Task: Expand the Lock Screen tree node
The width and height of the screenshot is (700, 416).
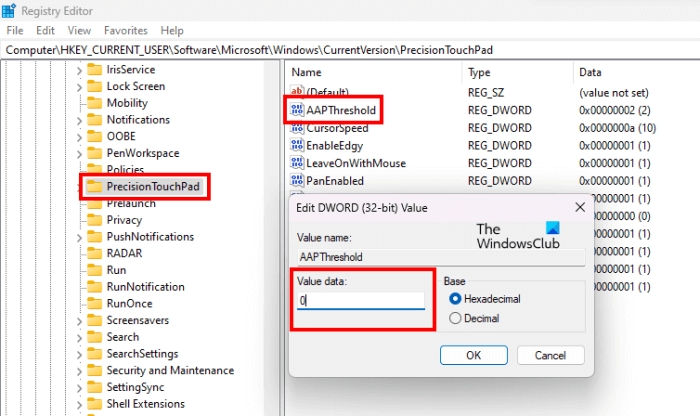Action: click(79, 87)
